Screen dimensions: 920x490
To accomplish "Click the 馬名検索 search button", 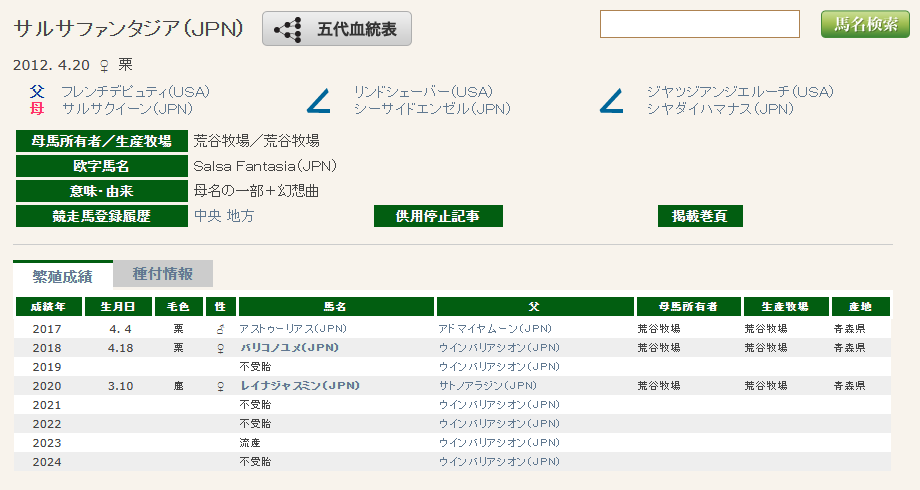I will pyautogui.click(x=865, y=25).
